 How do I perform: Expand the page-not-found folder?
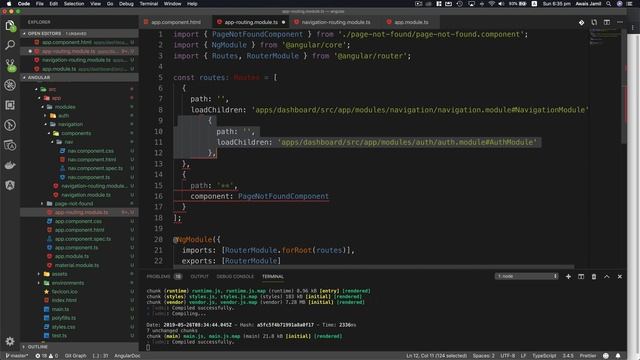coord(73,203)
